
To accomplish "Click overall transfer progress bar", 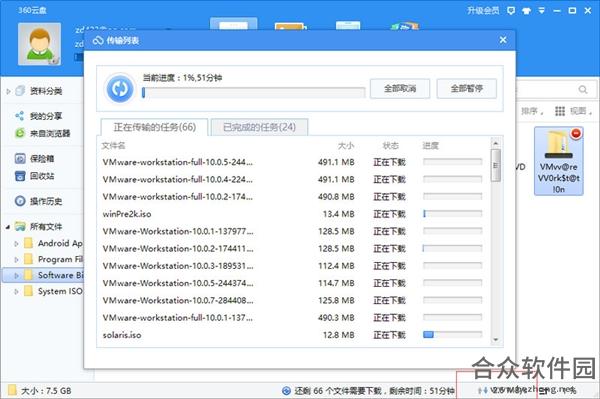I will pyautogui.click(x=253, y=93).
